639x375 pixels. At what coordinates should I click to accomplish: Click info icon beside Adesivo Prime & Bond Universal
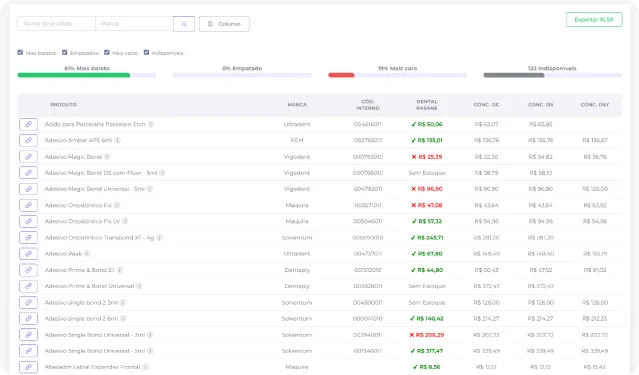139,286
